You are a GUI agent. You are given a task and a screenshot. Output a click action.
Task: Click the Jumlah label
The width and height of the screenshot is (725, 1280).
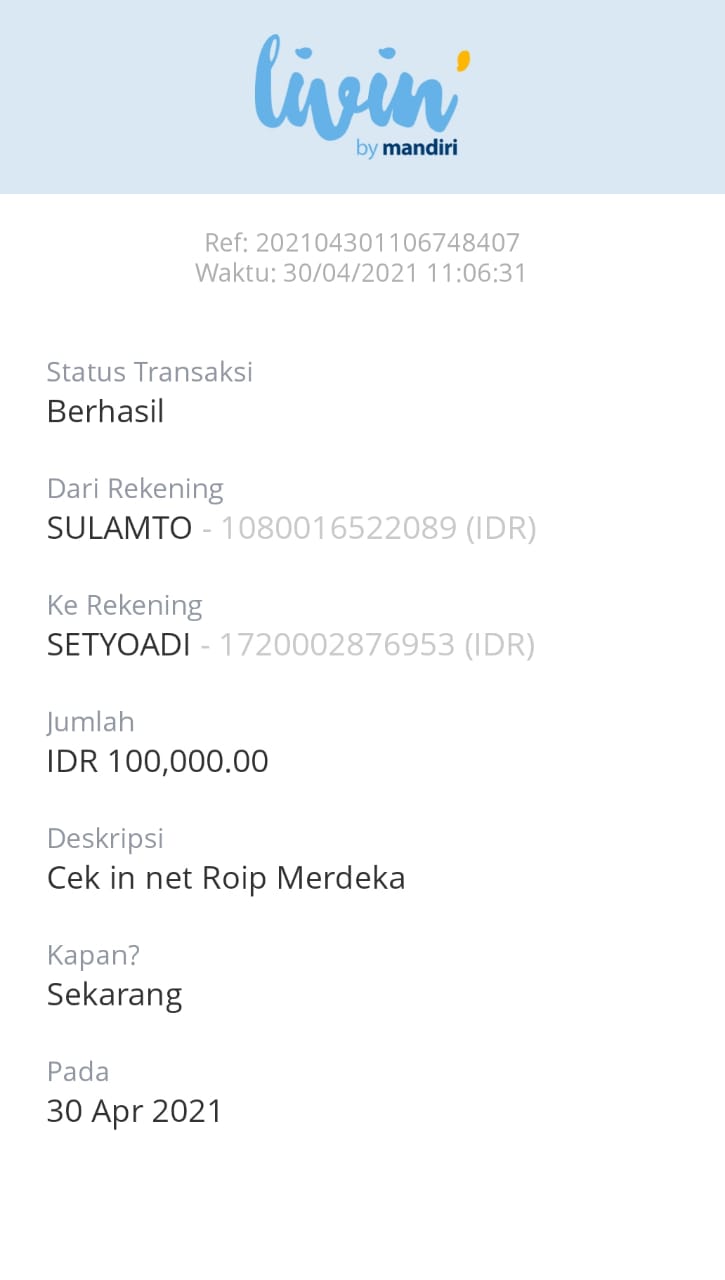point(90,721)
